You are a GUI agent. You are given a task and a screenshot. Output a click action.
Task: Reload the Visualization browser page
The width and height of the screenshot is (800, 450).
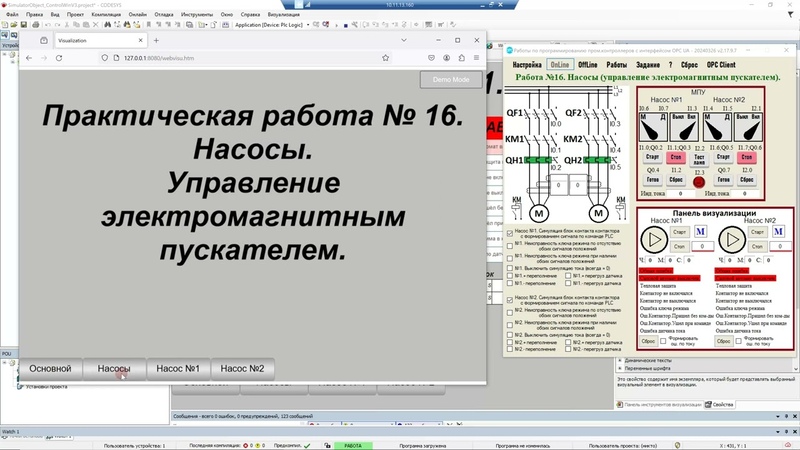59,58
